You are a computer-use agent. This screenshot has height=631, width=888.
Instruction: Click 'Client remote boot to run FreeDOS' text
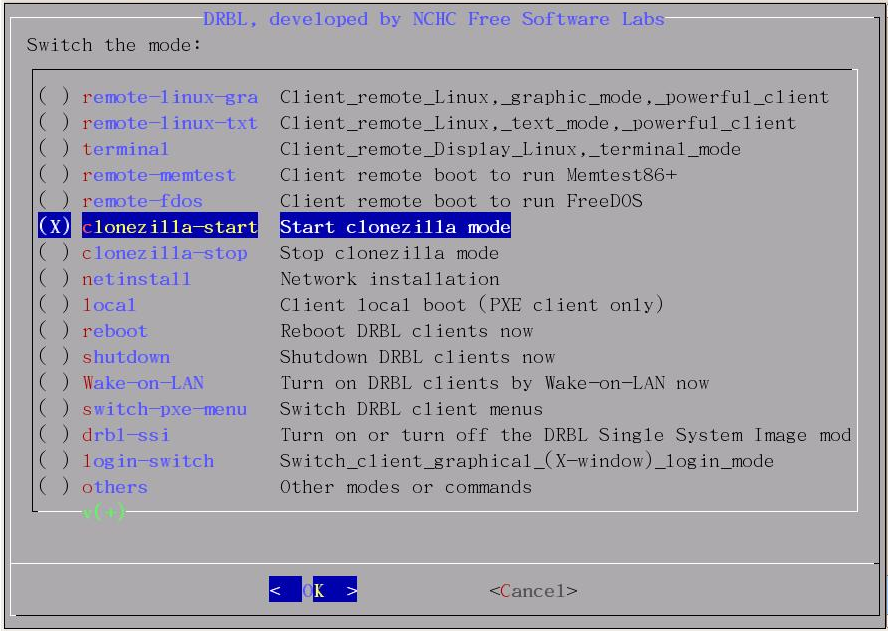coord(461,202)
